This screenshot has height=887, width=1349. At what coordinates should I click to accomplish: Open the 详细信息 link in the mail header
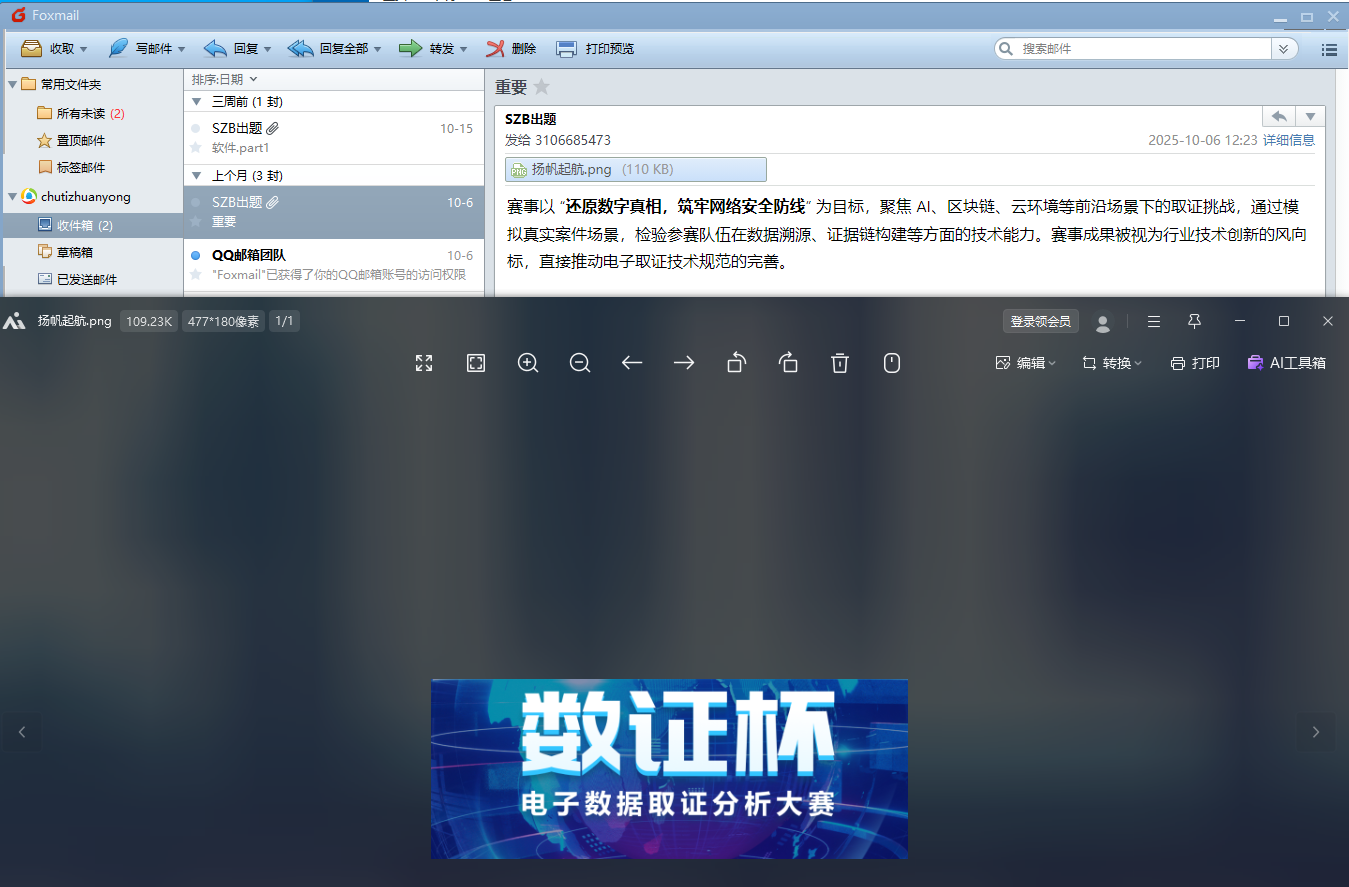coord(1289,140)
